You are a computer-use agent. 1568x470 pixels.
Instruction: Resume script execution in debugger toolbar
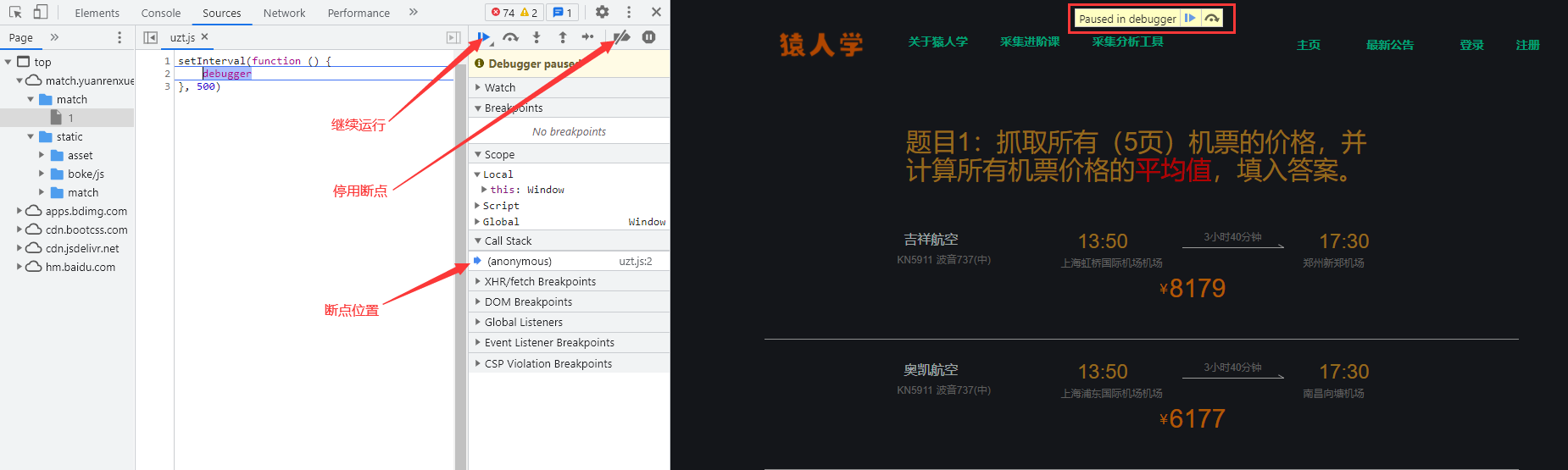tap(483, 37)
